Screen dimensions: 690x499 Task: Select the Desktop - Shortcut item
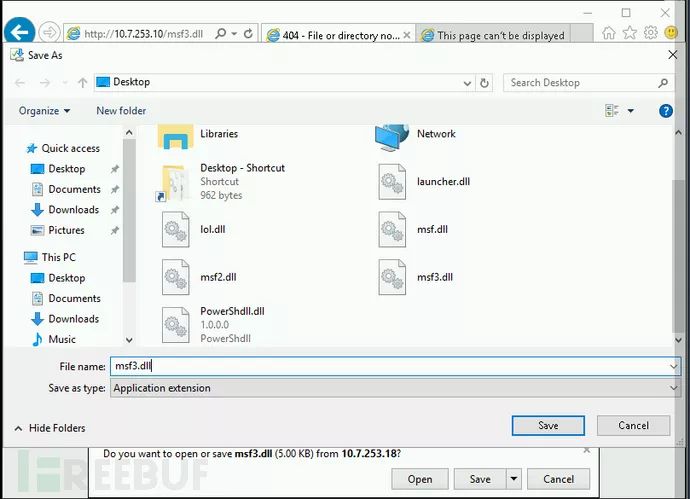point(221,181)
